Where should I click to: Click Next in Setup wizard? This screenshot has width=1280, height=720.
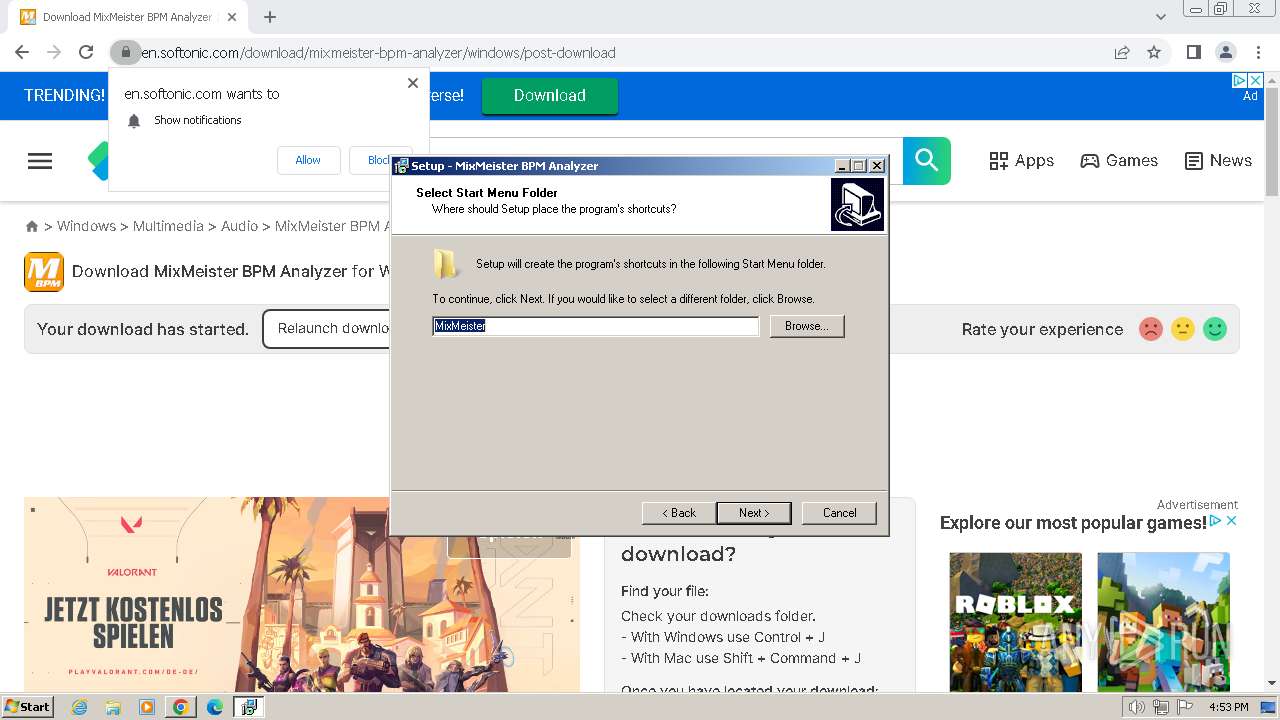coord(754,513)
